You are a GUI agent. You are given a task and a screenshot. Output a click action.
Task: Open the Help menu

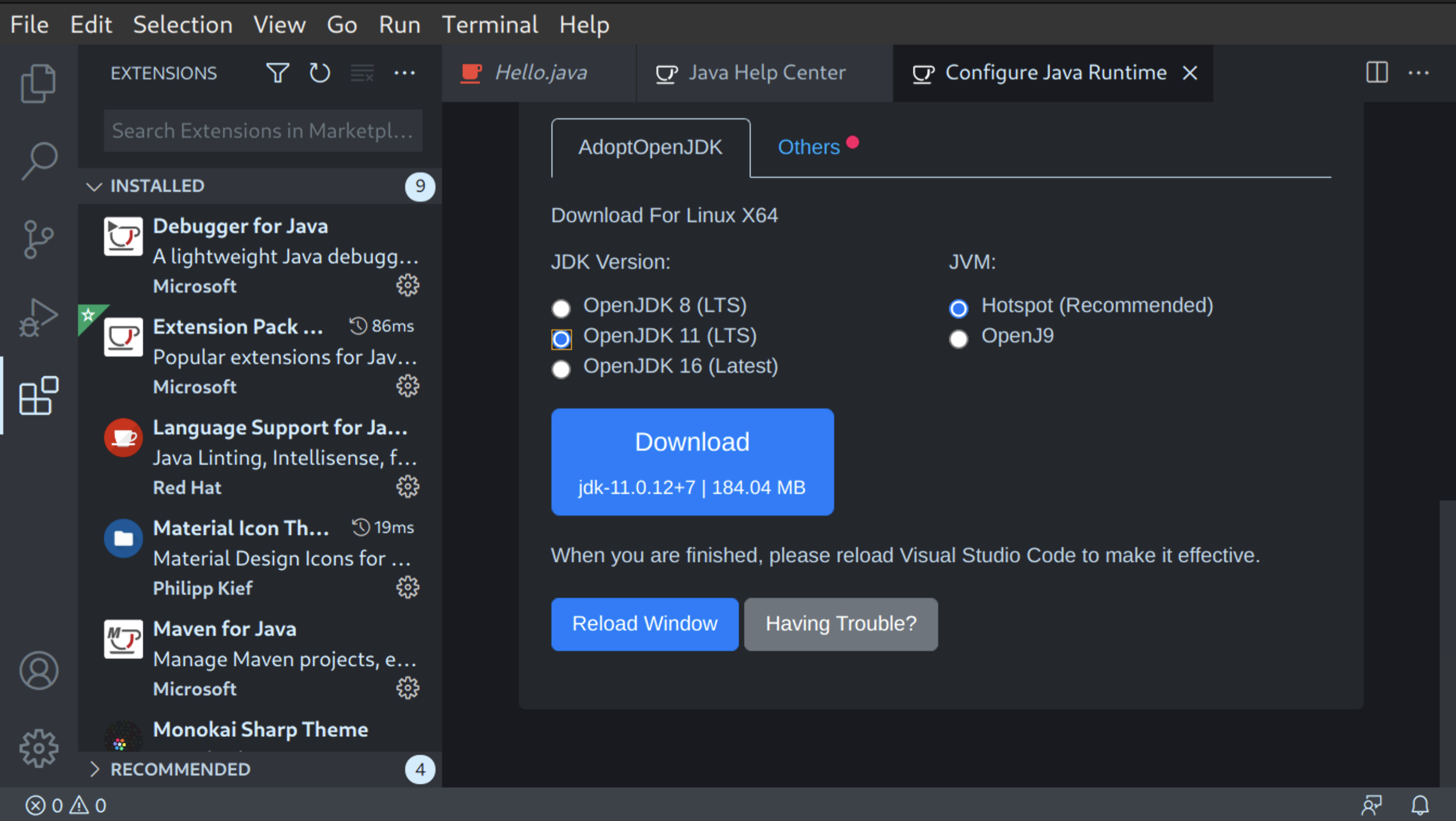coord(584,24)
